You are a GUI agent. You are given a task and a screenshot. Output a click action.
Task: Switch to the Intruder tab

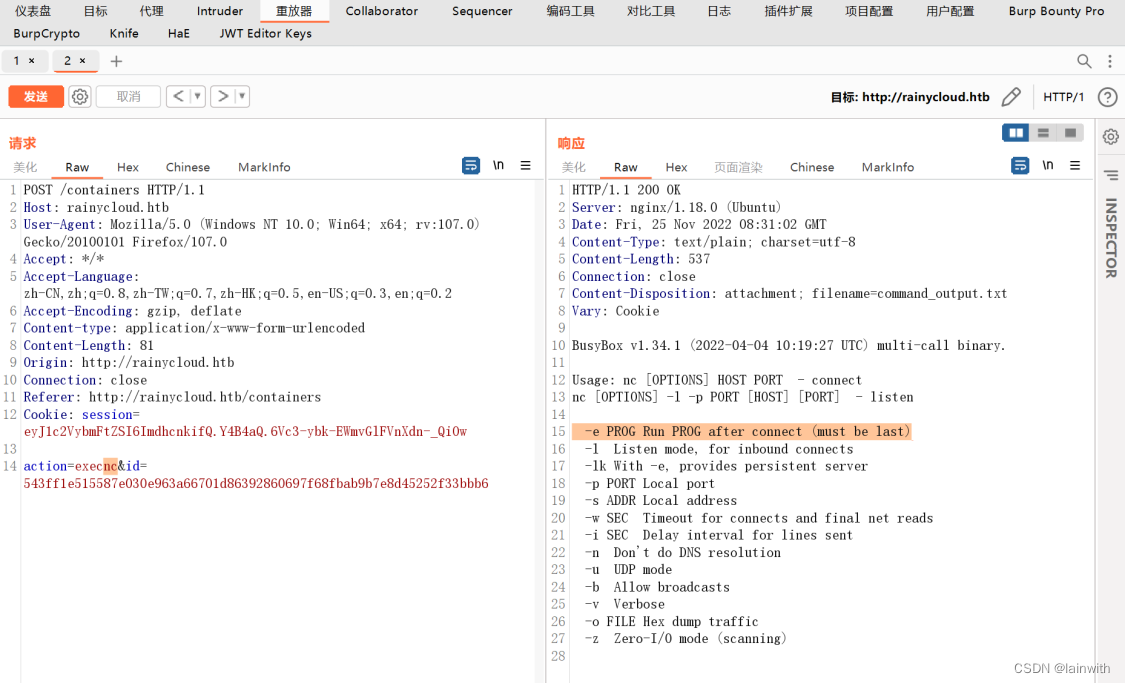pyautogui.click(x=220, y=11)
